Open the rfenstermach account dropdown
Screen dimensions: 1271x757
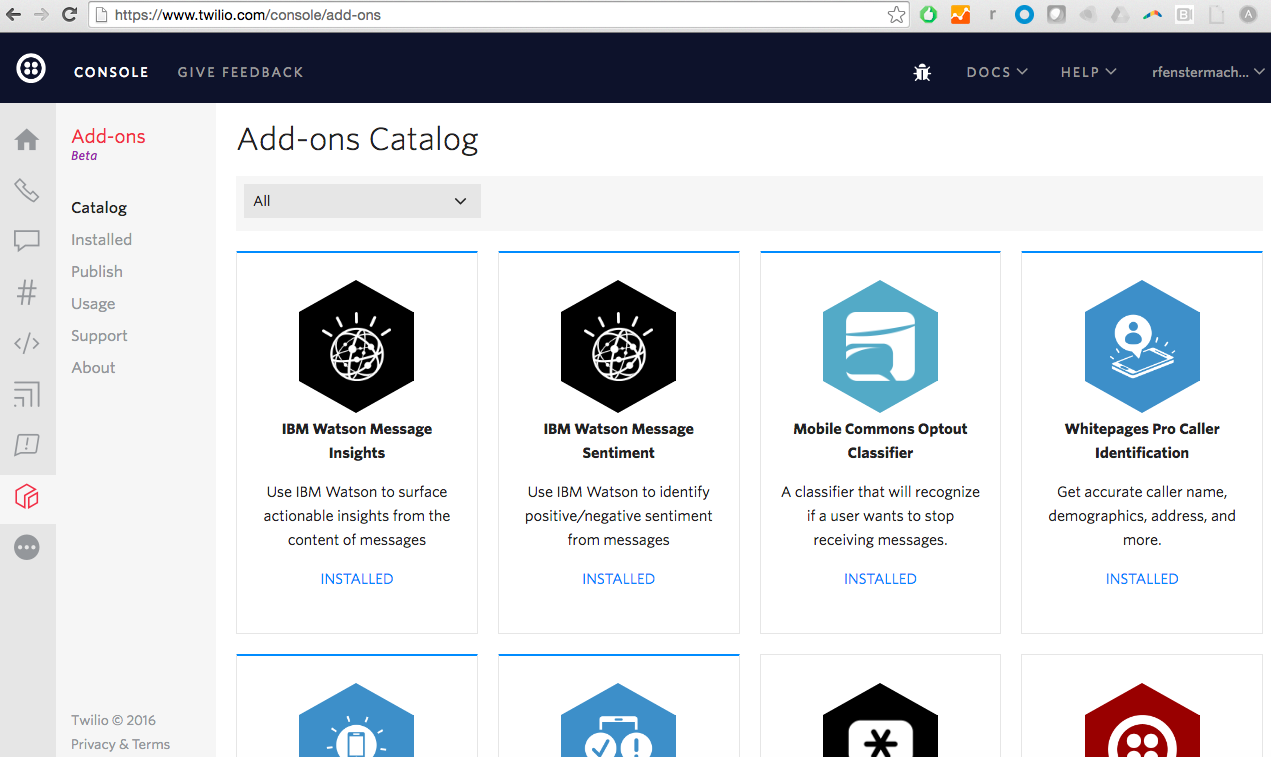point(1208,72)
